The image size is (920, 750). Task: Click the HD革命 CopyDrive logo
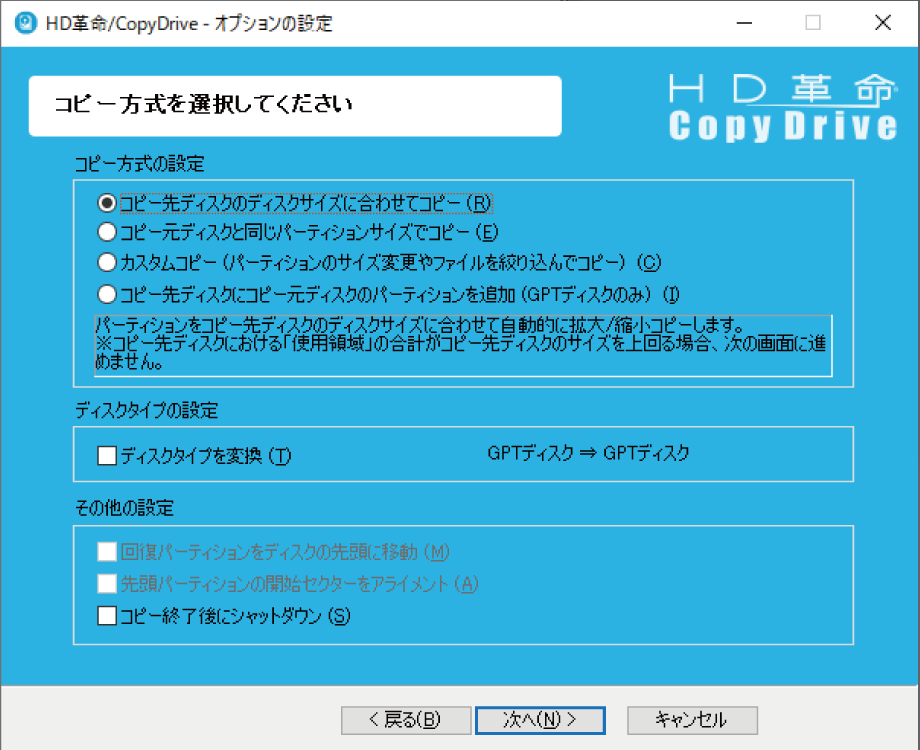[x=783, y=108]
